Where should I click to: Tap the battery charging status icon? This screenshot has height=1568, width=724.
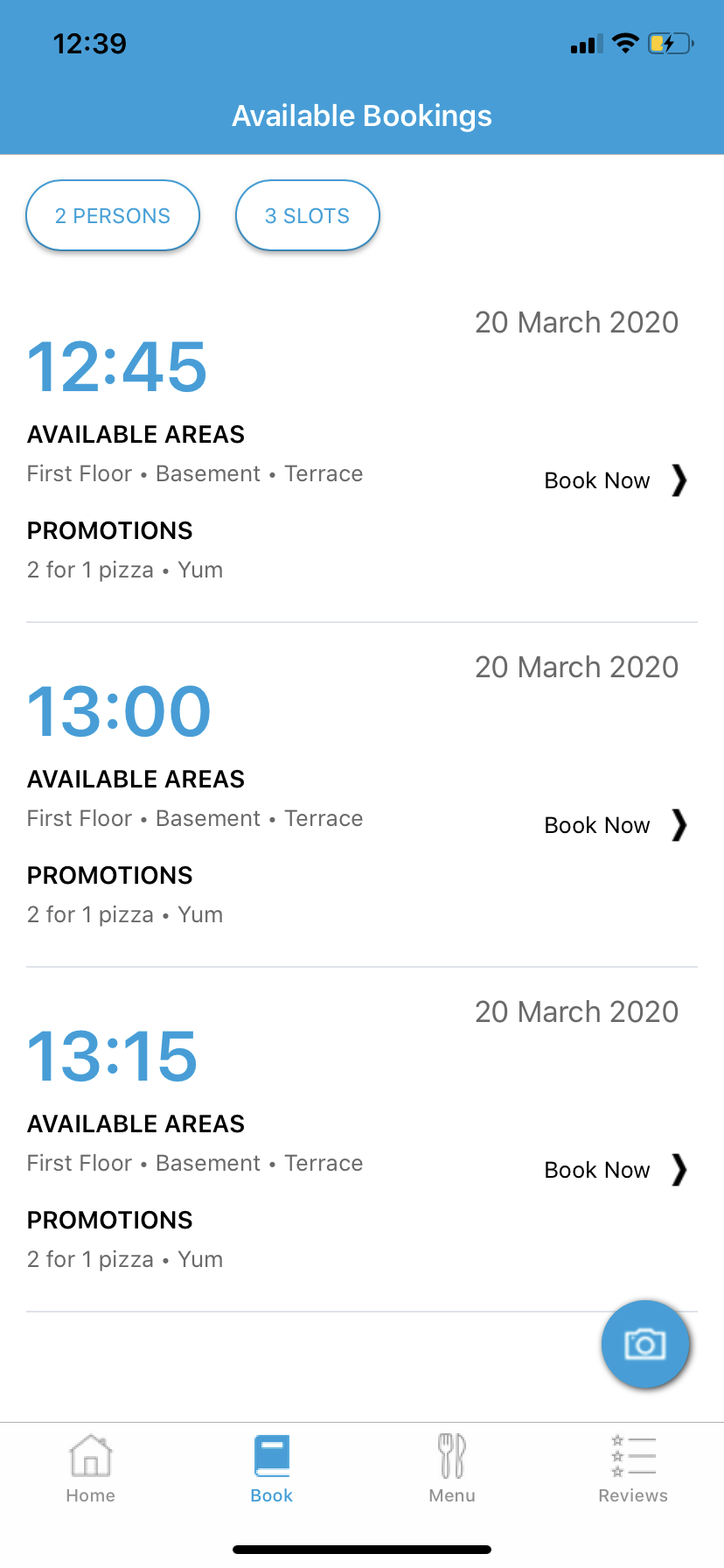pos(670,44)
